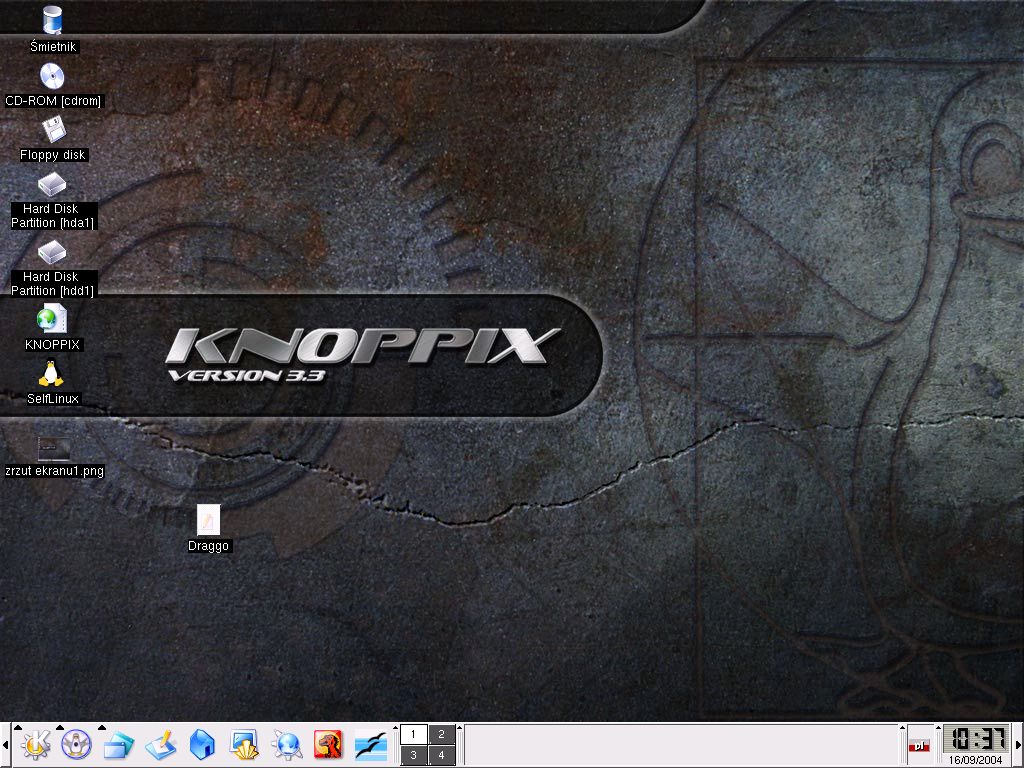This screenshot has width=1024, height=768.
Task: Open the K Menu launcher
Action: pyautogui.click(x=36, y=744)
